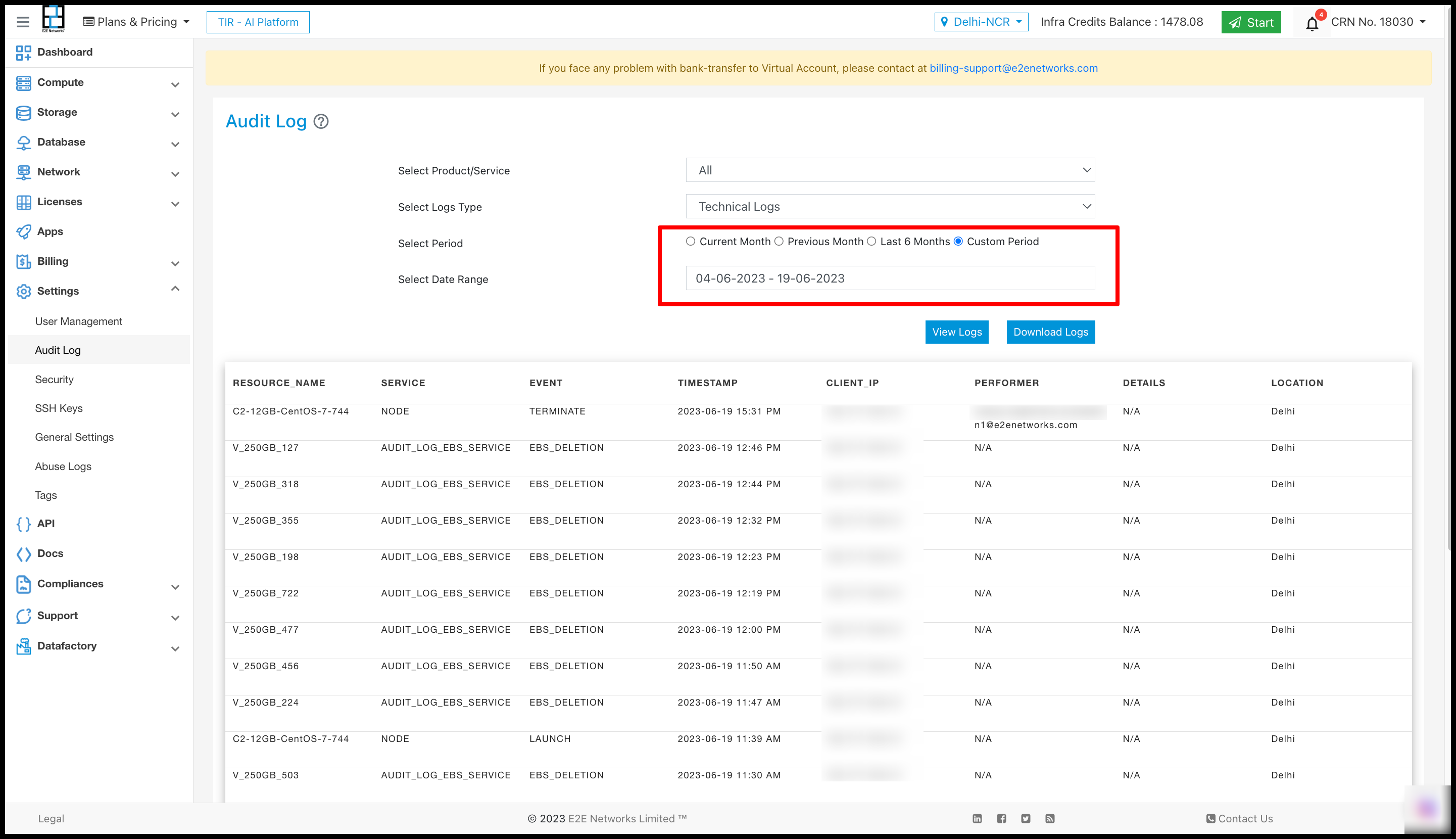Click the View Logs button
This screenshot has height=839, width=1456.
[957, 332]
